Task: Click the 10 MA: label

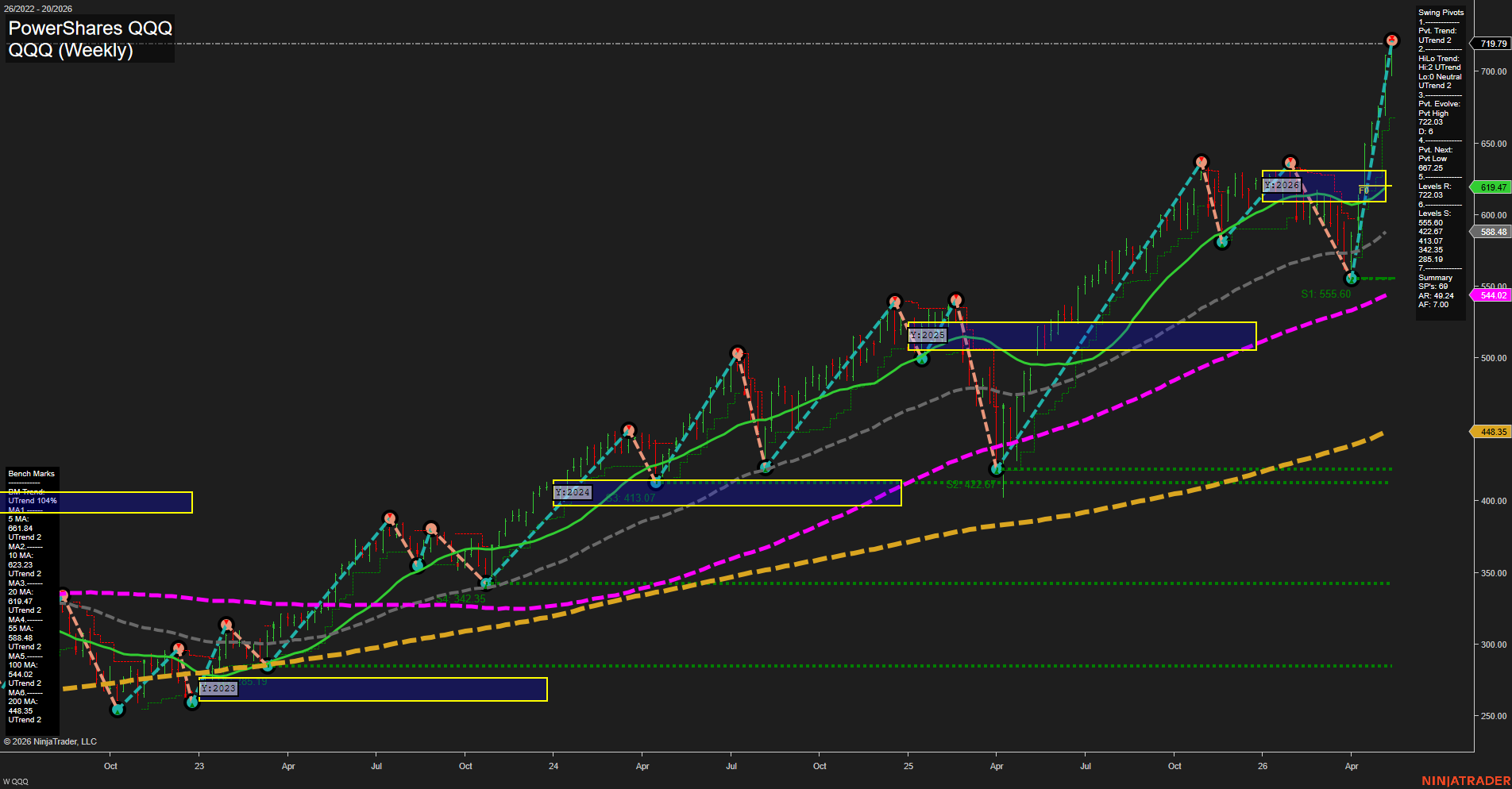Action: tap(21, 556)
